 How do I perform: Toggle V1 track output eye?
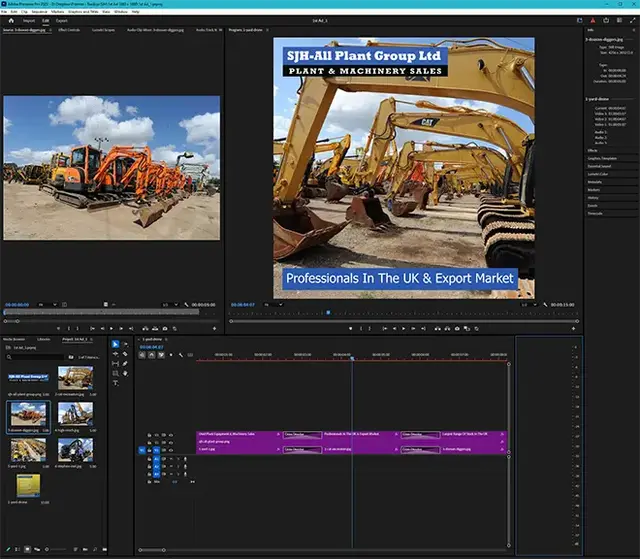click(x=171, y=450)
